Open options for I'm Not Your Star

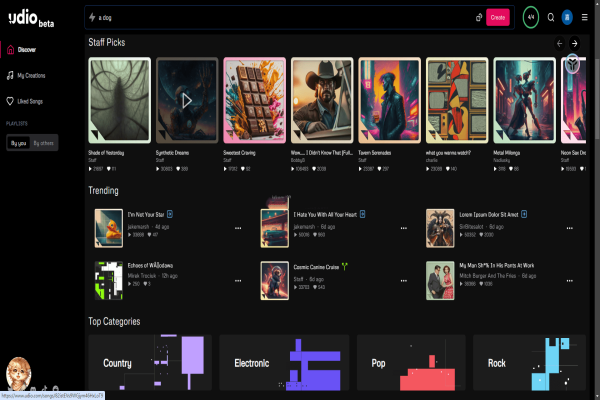pos(237,228)
